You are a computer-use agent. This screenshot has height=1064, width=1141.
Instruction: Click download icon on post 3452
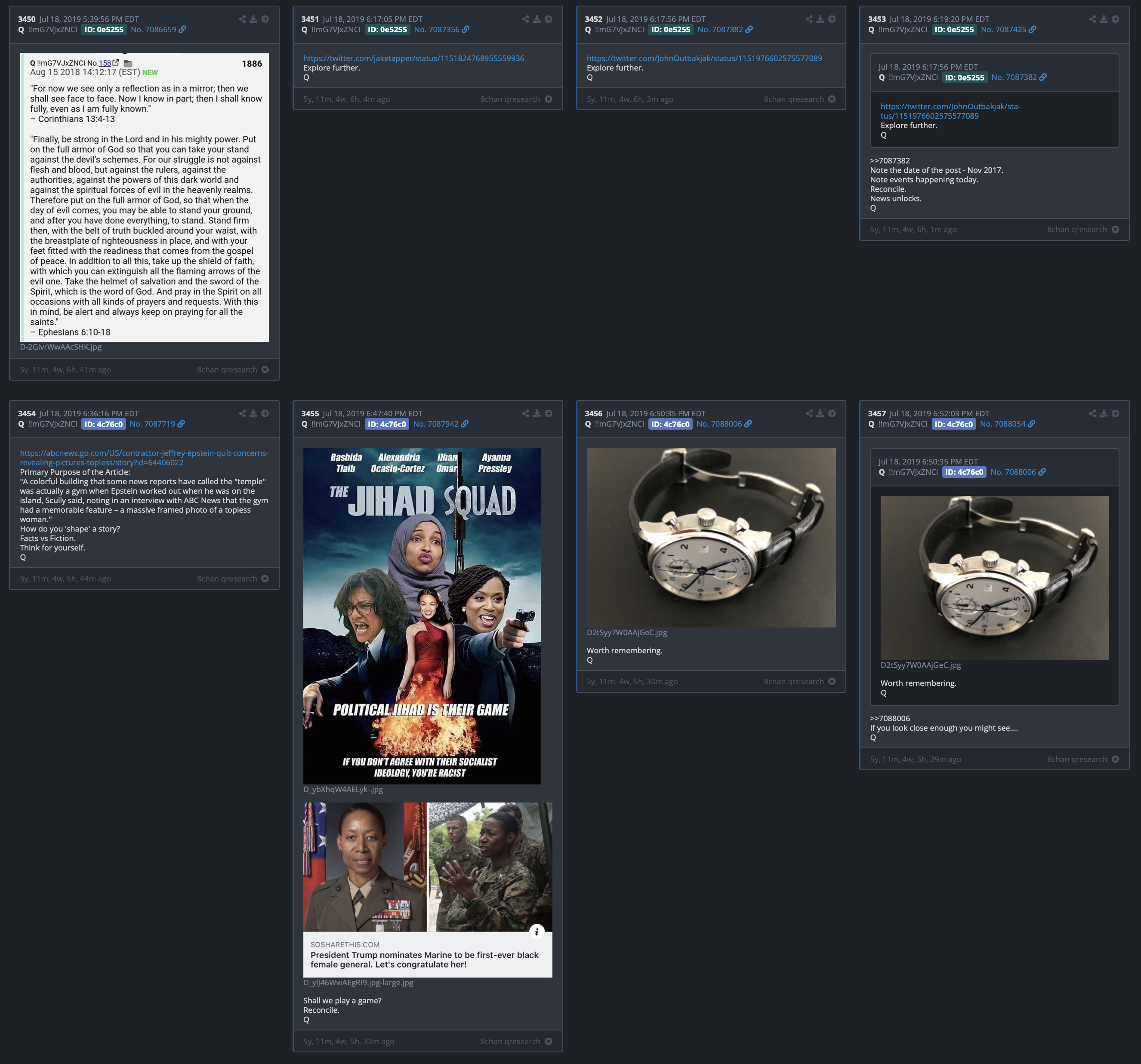pos(820,19)
